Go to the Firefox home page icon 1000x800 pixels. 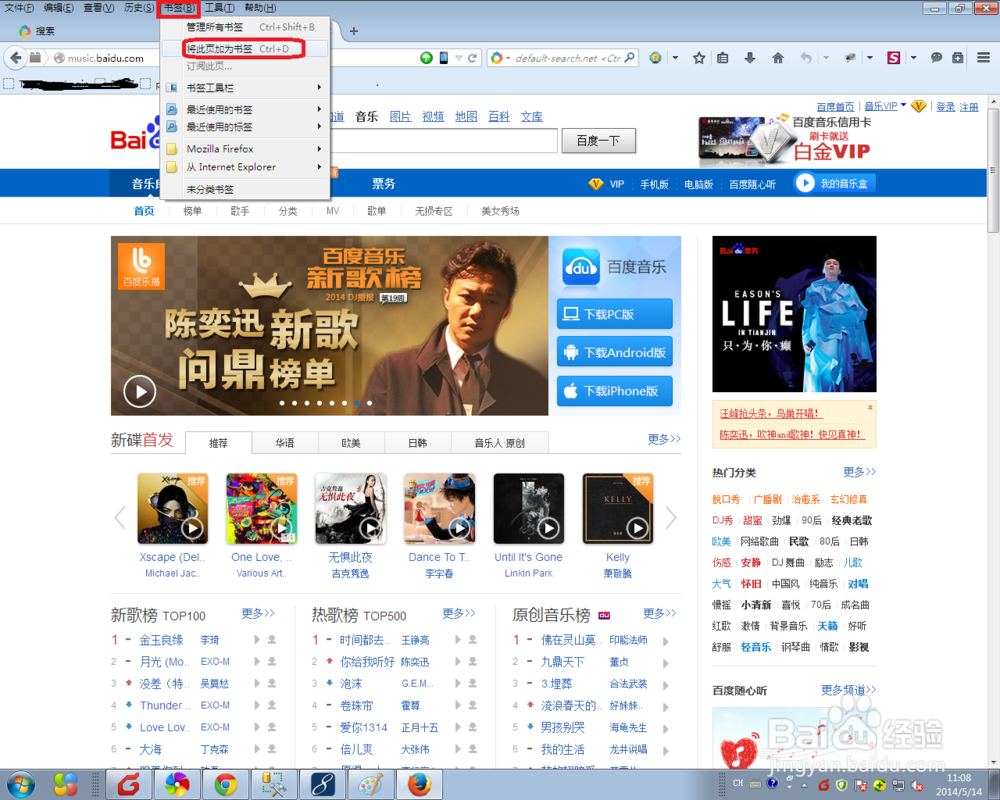(x=778, y=58)
